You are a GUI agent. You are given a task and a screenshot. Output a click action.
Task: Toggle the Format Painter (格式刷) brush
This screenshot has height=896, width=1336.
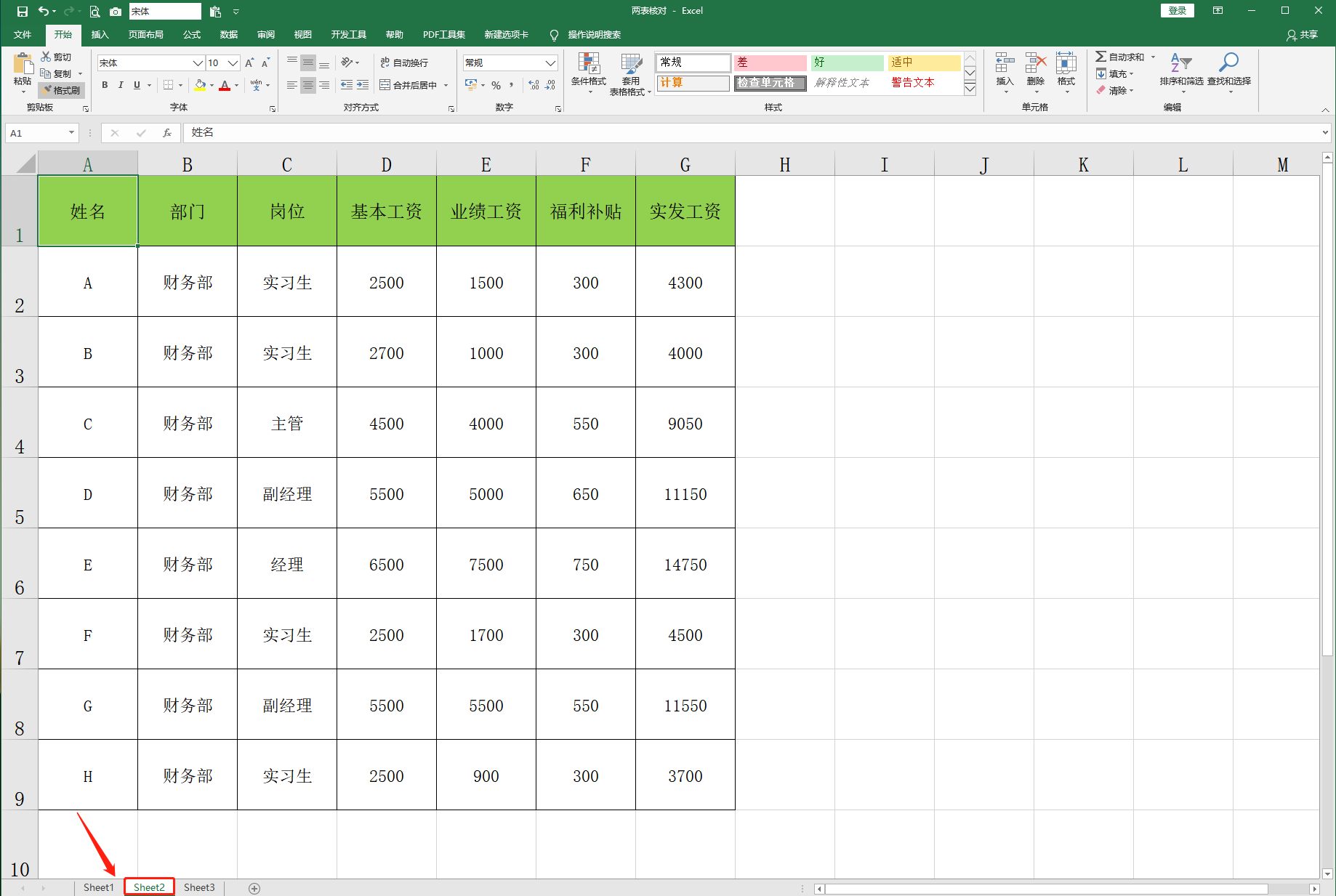(x=61, y=90)
